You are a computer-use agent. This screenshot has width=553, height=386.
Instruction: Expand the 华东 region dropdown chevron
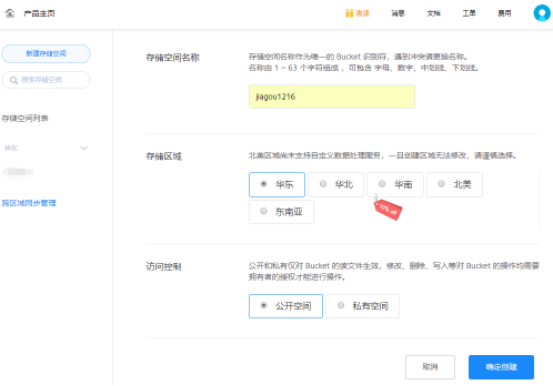[x=84, y=148]
